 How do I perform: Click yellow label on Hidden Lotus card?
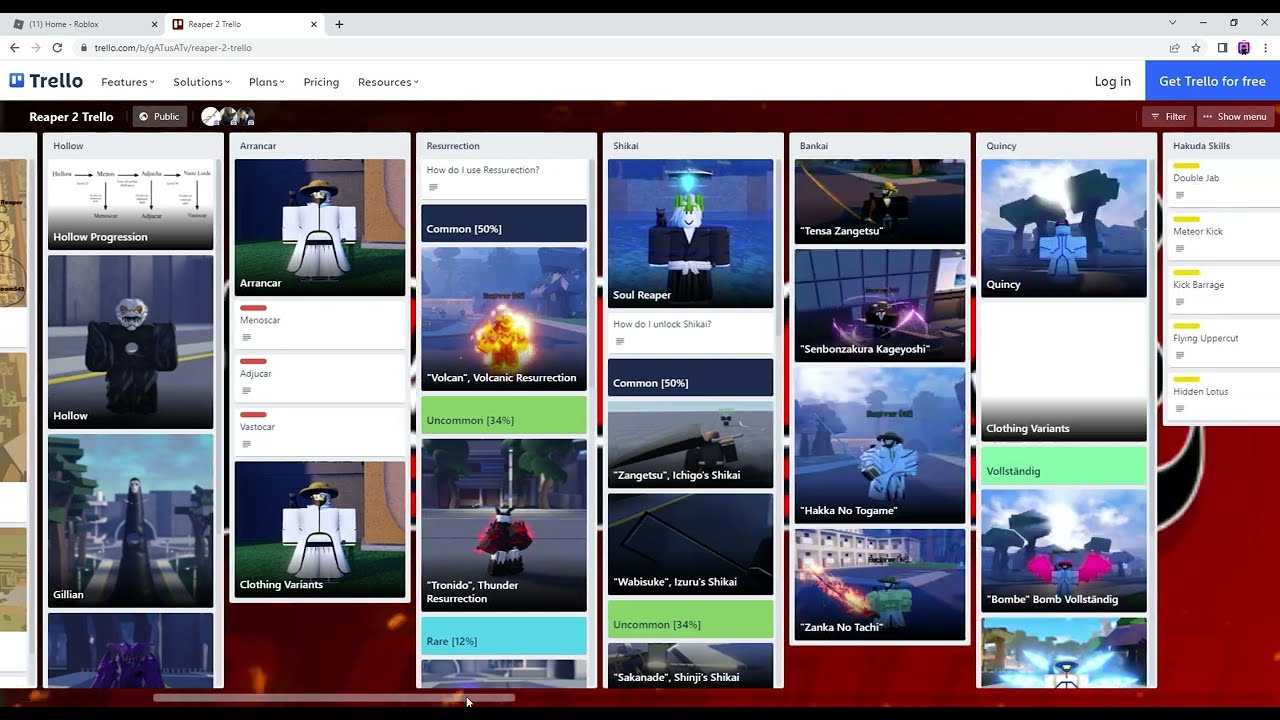1186,379
